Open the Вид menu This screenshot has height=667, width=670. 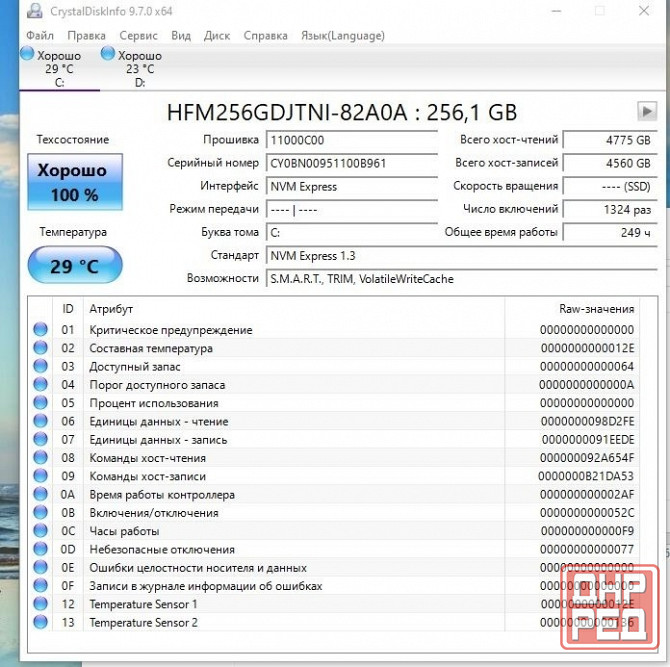[181, 35]
